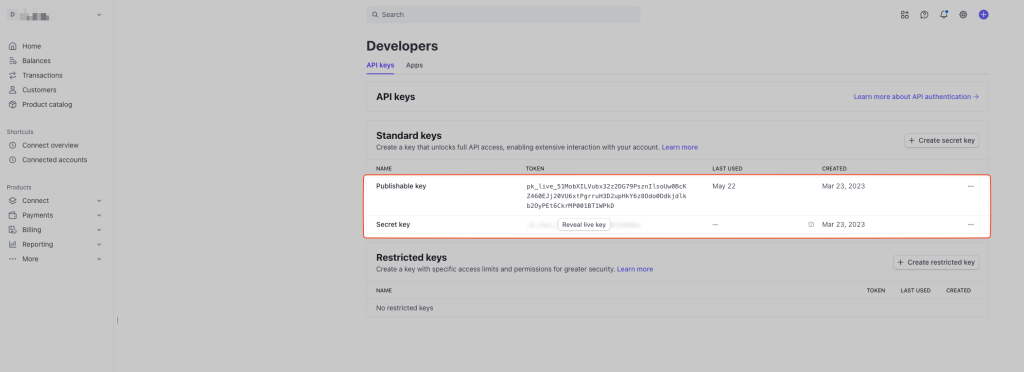Open the overflow menu for Secret key
The image size is (1024, 372).
(970, 225)
